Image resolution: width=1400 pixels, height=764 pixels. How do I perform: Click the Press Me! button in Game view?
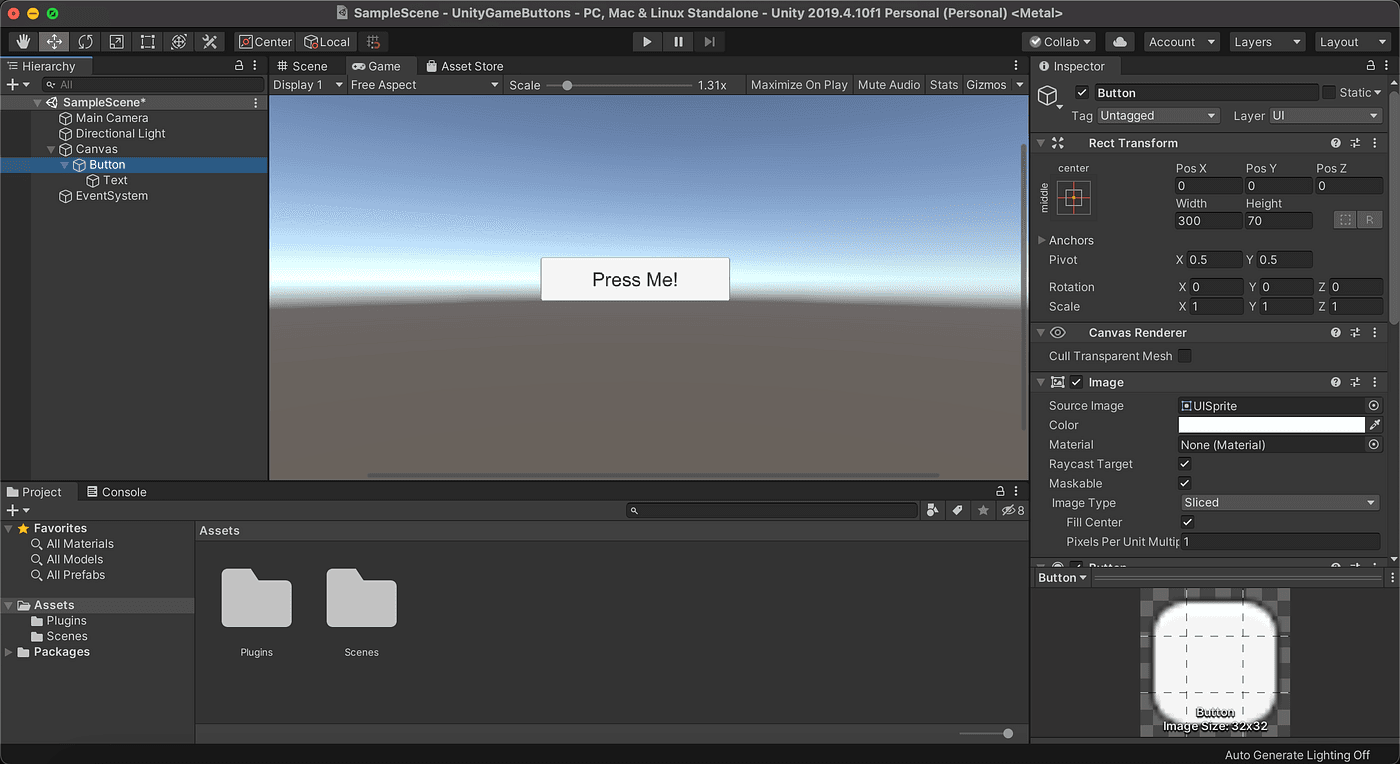click(x=635, y=279)
